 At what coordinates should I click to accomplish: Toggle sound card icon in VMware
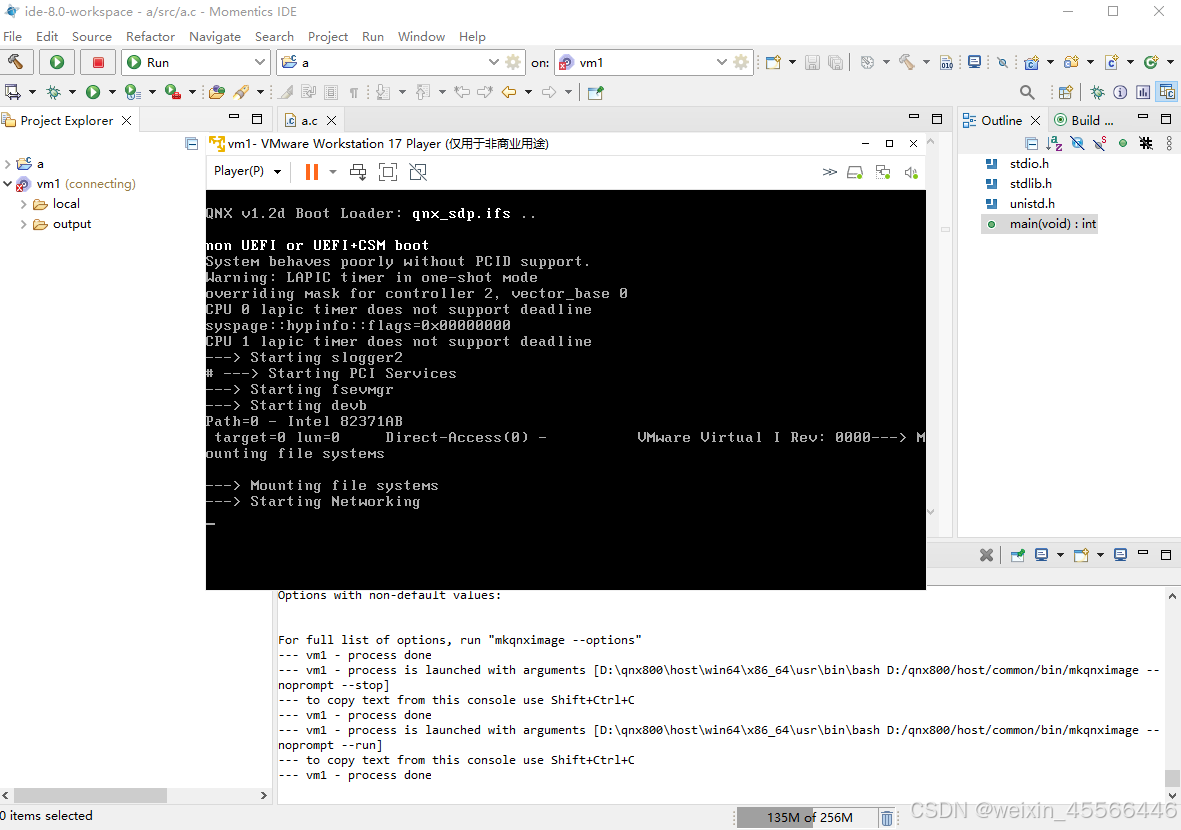click(x=911, y=172)
